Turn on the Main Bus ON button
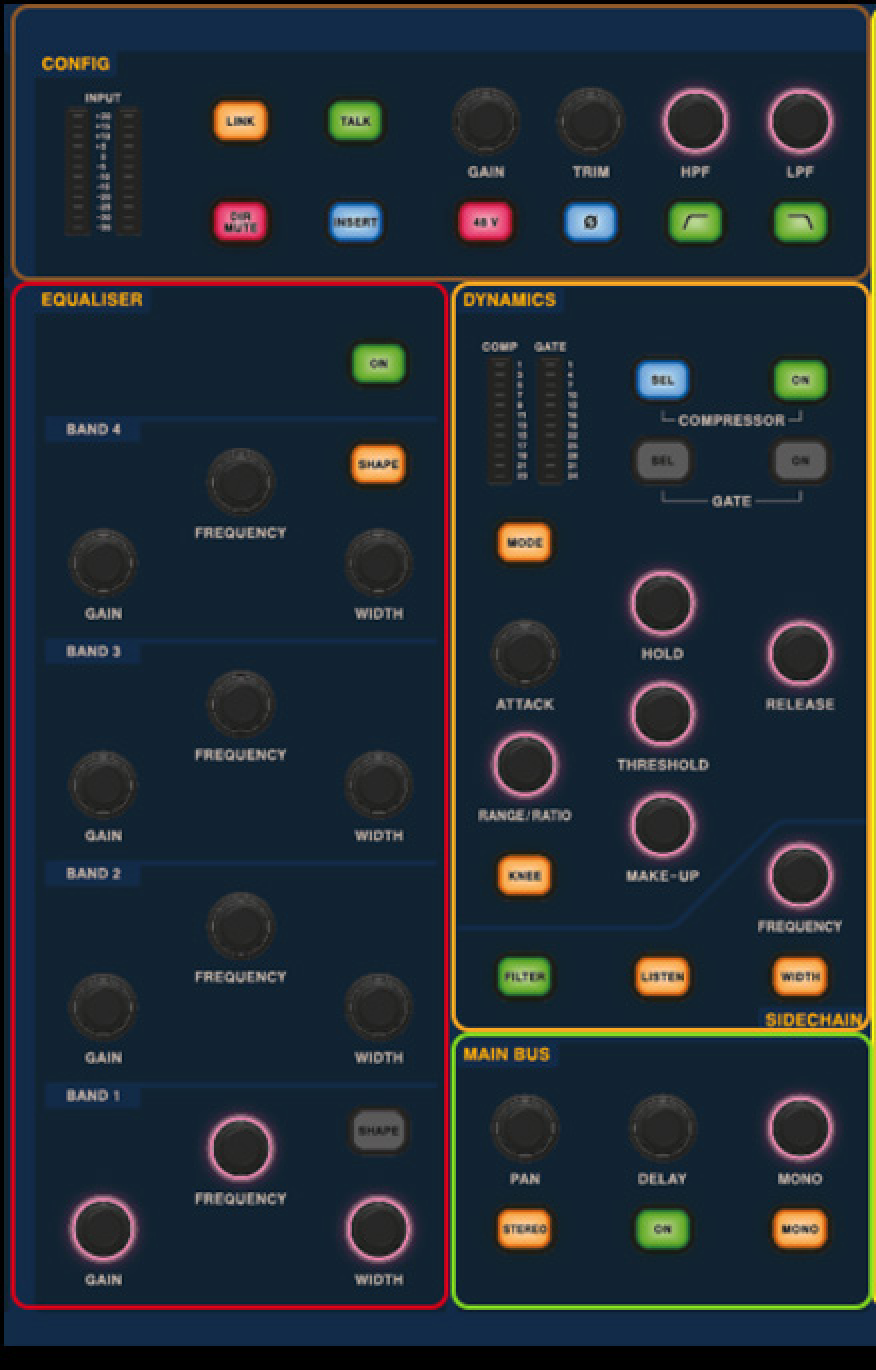The height and width of the screenshot is (1370, 876). pyautogui.click(x=662, y=1229)
